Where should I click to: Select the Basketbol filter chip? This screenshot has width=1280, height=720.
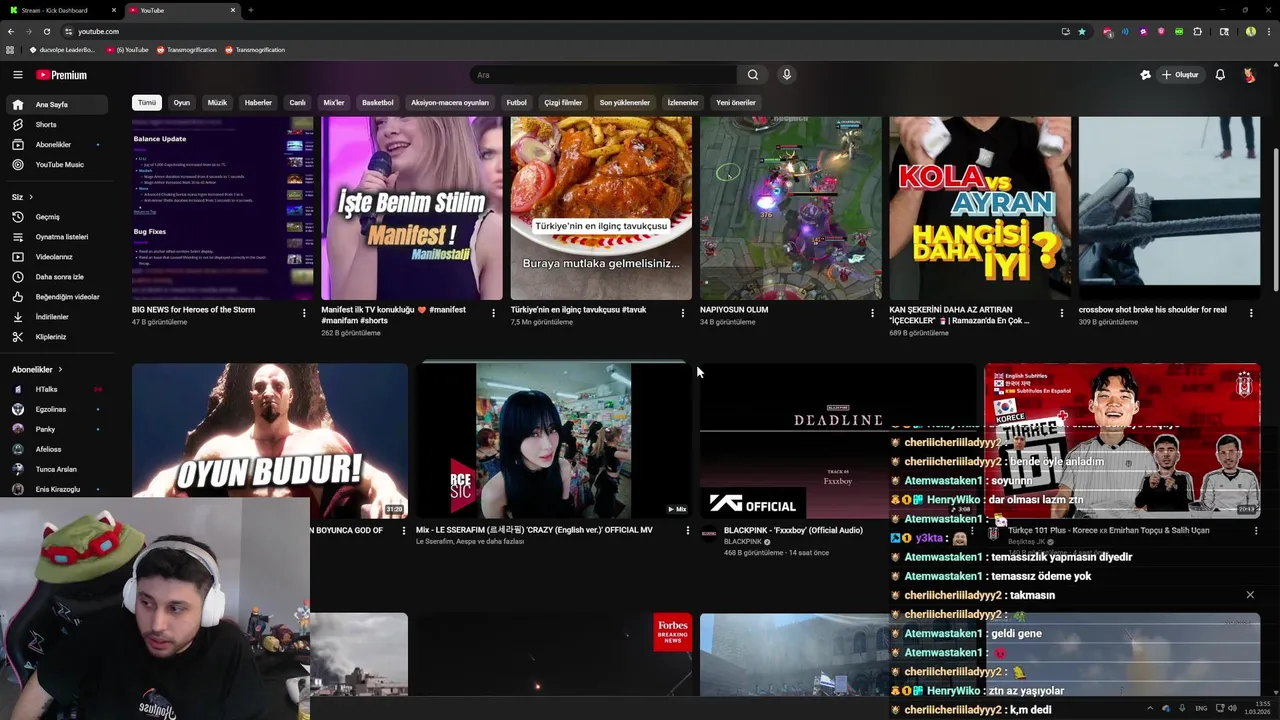click(378, 103)
